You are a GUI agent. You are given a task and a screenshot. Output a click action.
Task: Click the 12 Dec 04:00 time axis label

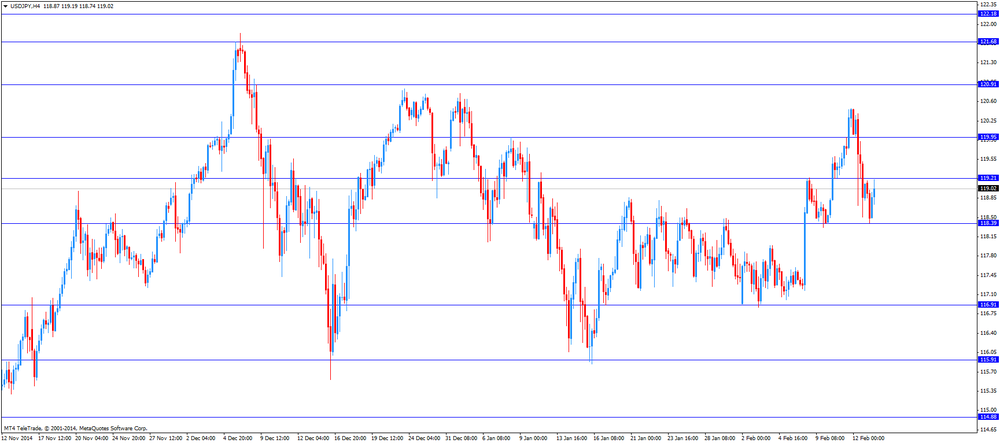(x=313, y=439)
